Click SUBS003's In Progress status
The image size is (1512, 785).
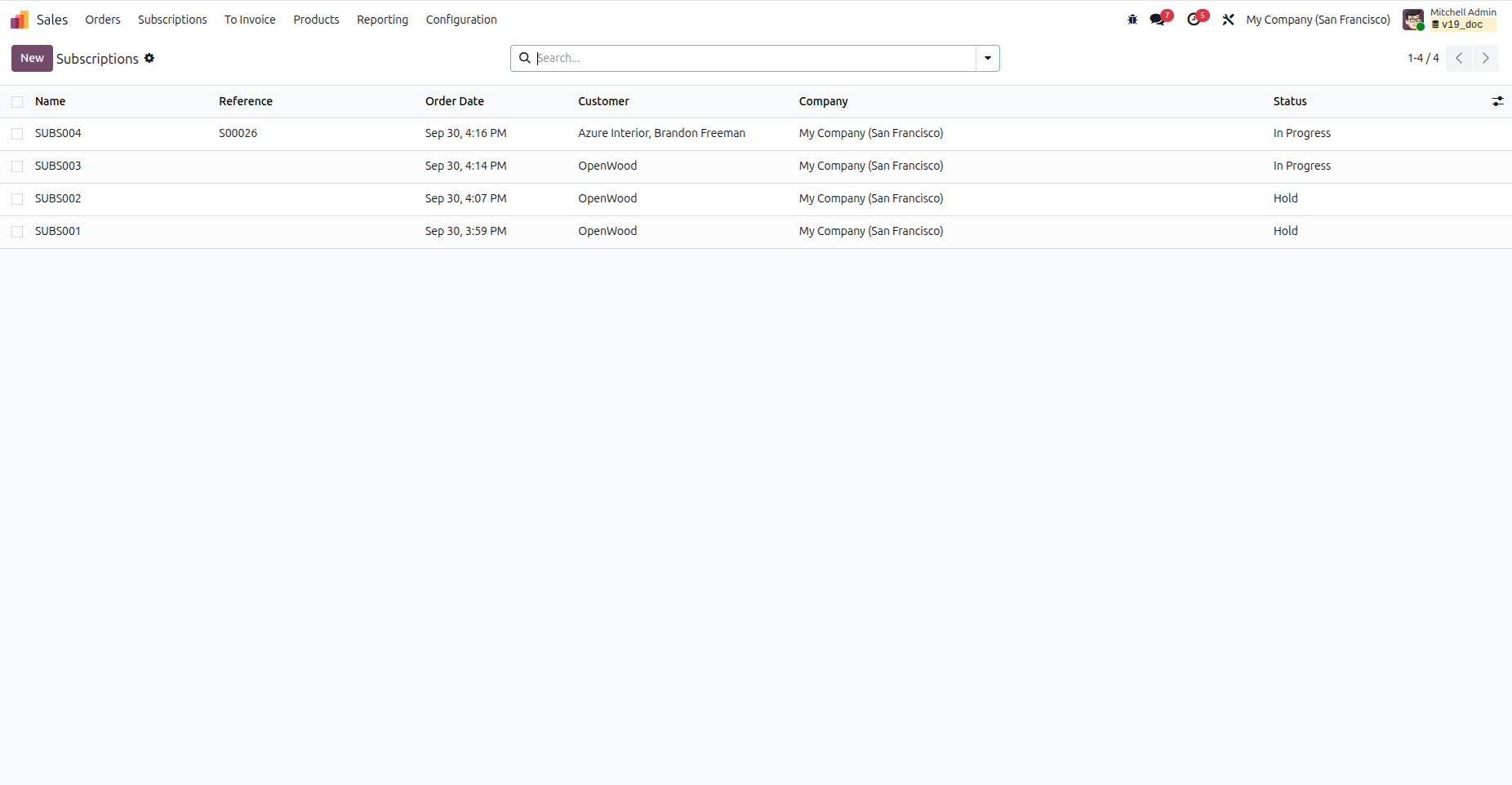click(x=1301, y=166)
